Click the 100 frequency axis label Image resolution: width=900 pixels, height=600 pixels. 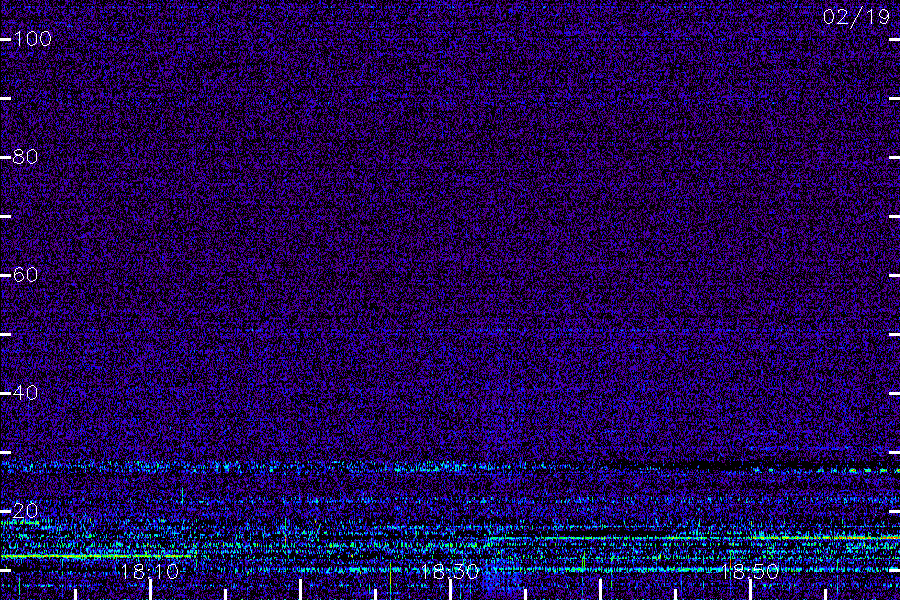[x=32, y=39]
